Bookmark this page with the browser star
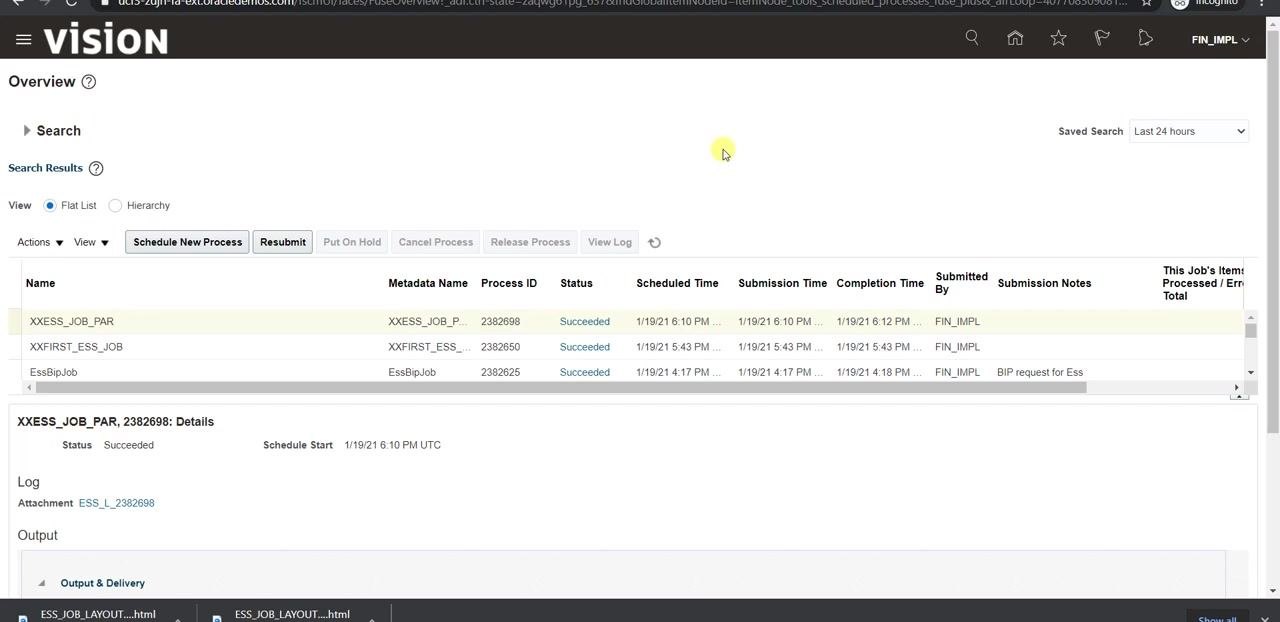The image size is (1280, 622). click(x=1147, y=3)
